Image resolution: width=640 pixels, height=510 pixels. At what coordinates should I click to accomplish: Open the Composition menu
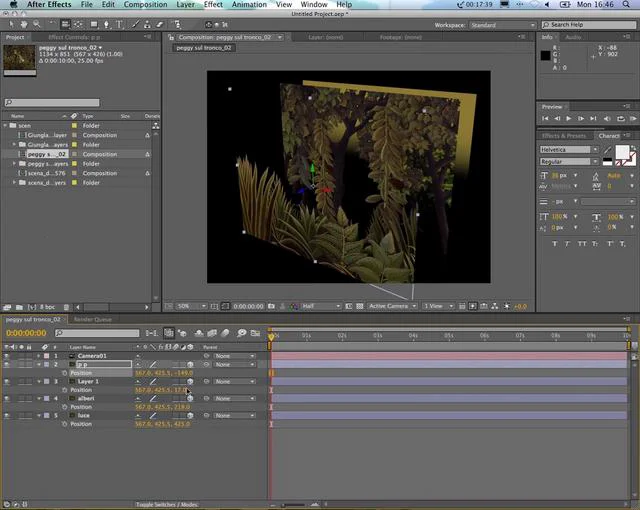(145, 4)
